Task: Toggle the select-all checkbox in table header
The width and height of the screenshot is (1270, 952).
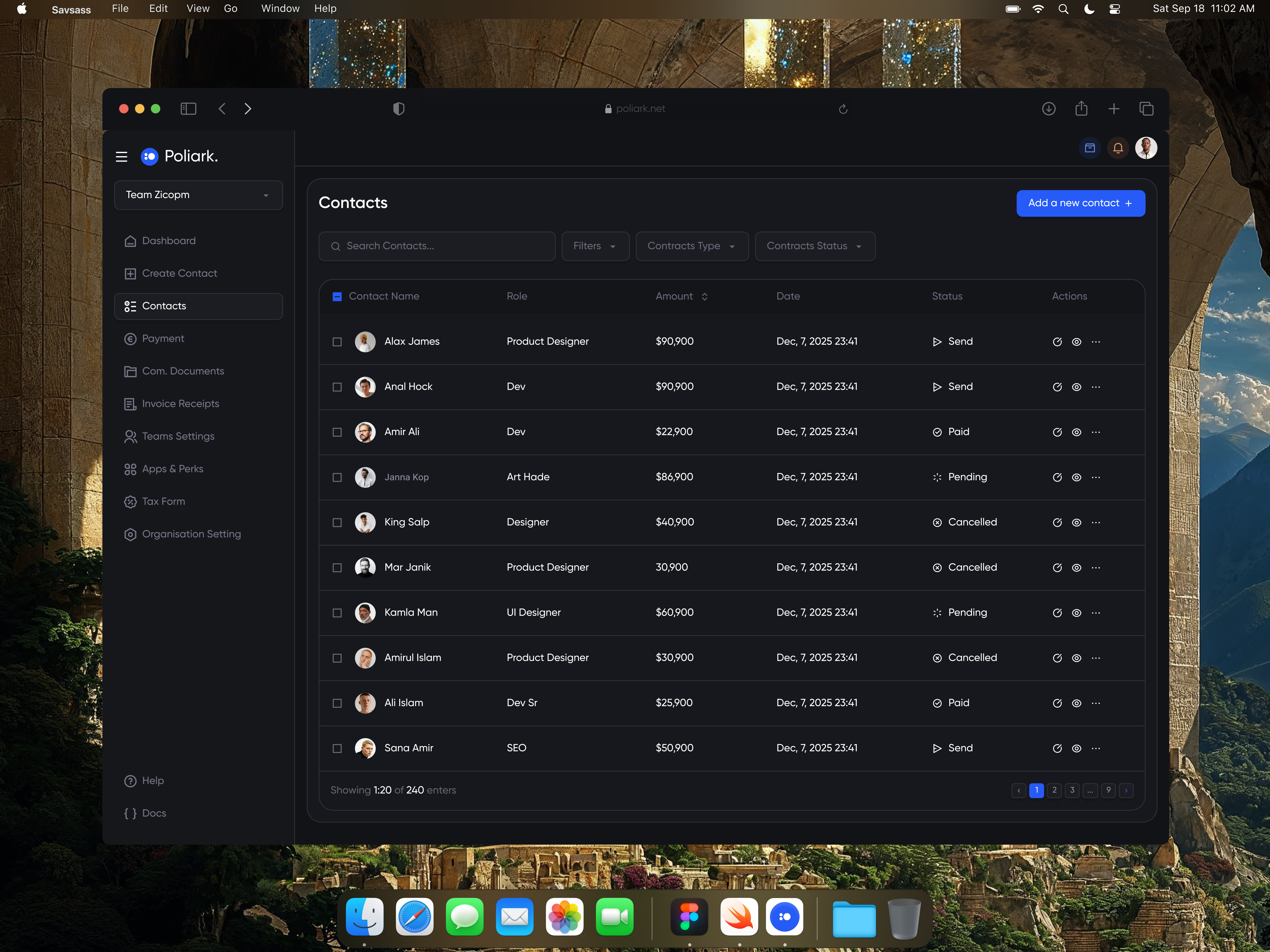Action: click(x=337, y=297)
